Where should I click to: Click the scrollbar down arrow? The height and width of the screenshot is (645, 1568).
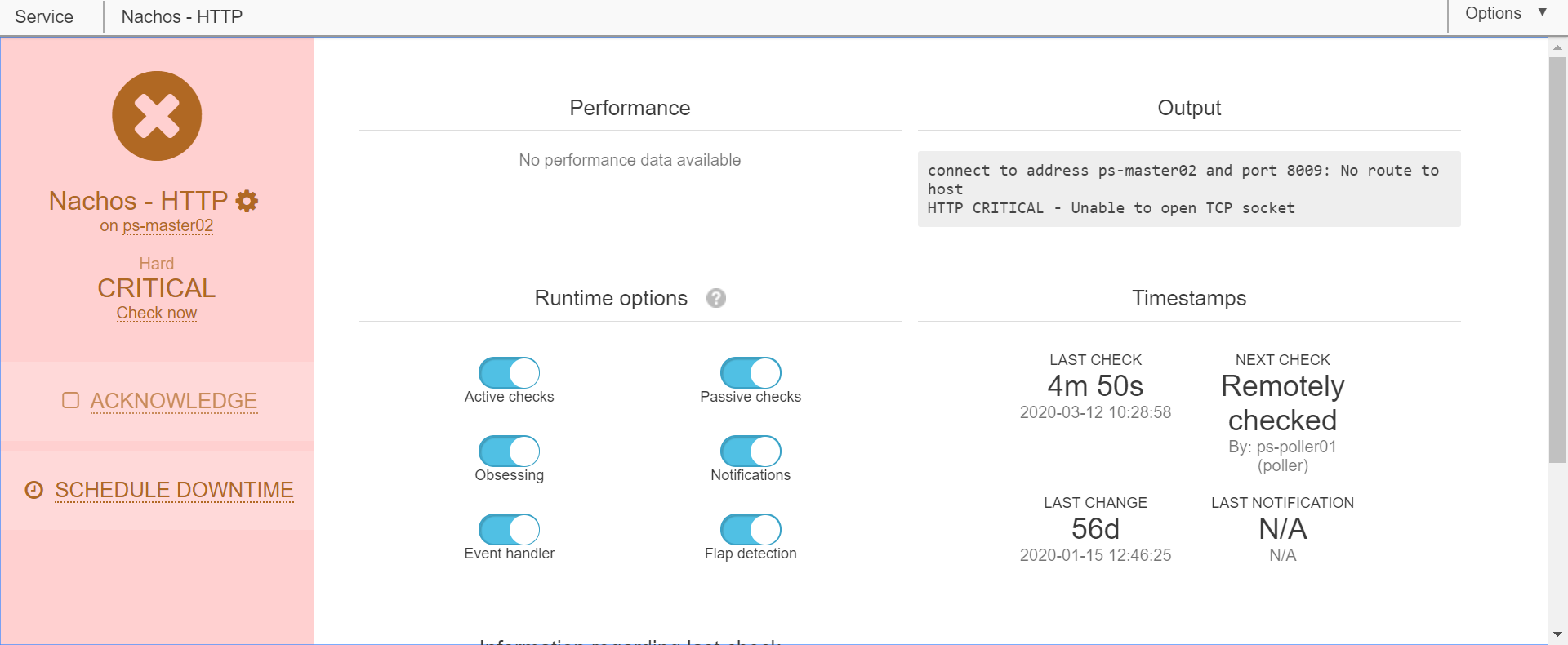click(x=1557, y=634)
